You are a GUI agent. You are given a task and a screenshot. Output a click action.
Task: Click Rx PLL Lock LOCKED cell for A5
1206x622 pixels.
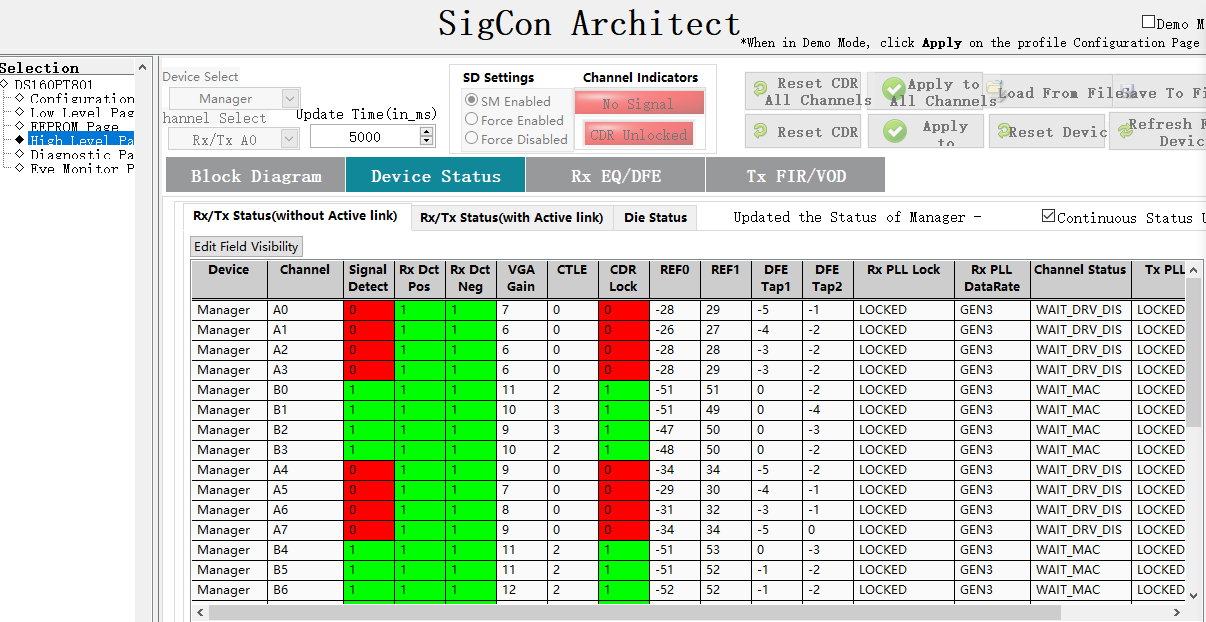[904, 490]
